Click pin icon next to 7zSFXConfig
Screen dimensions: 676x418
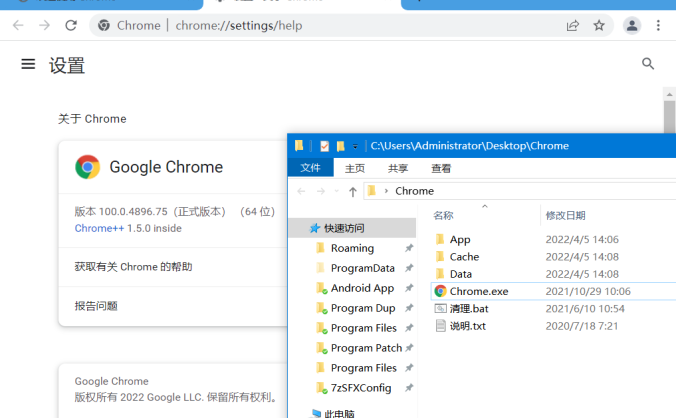point(409,388)
